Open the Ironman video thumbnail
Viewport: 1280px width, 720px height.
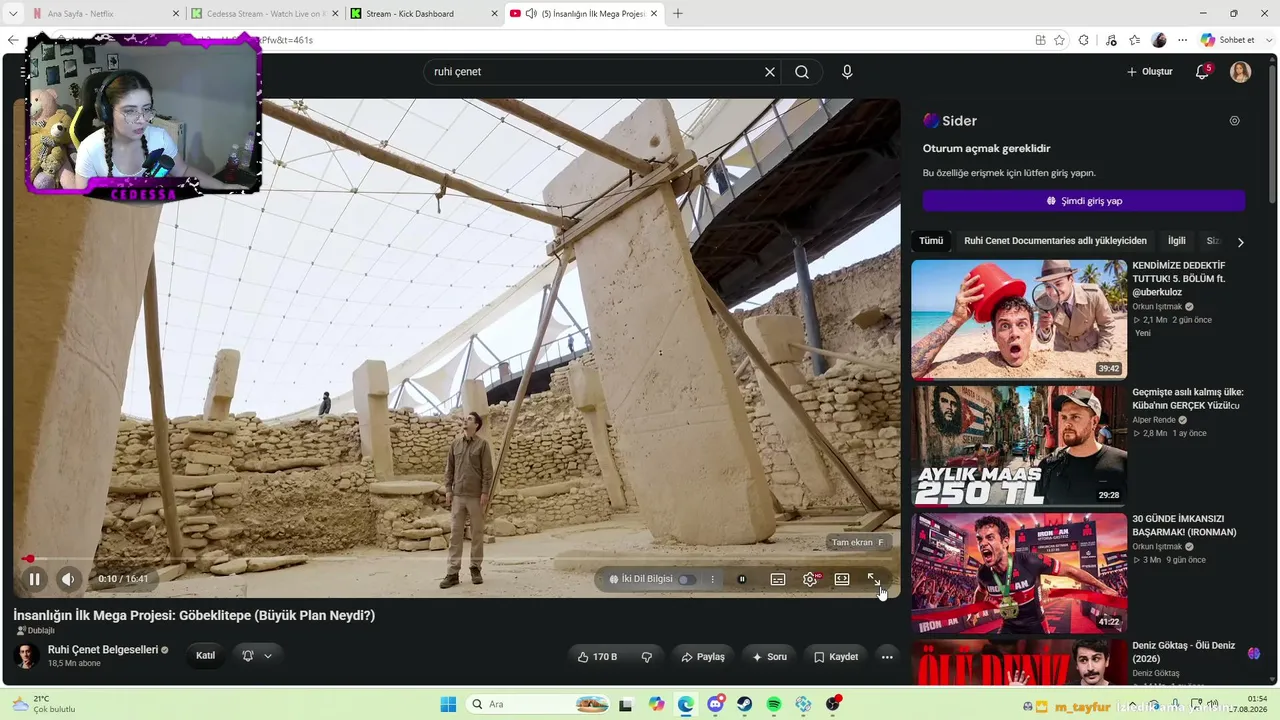1019,573
